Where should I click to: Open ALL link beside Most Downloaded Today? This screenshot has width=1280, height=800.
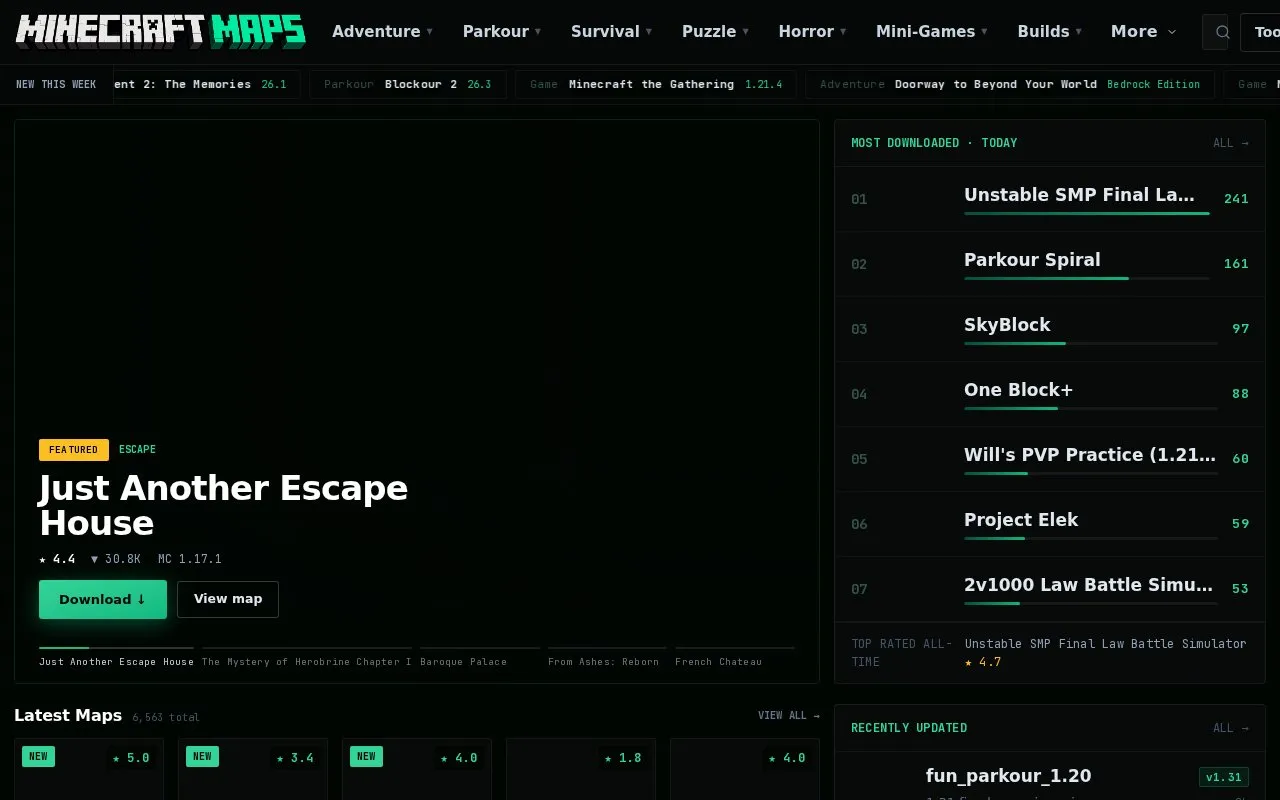coord(1231,143)
